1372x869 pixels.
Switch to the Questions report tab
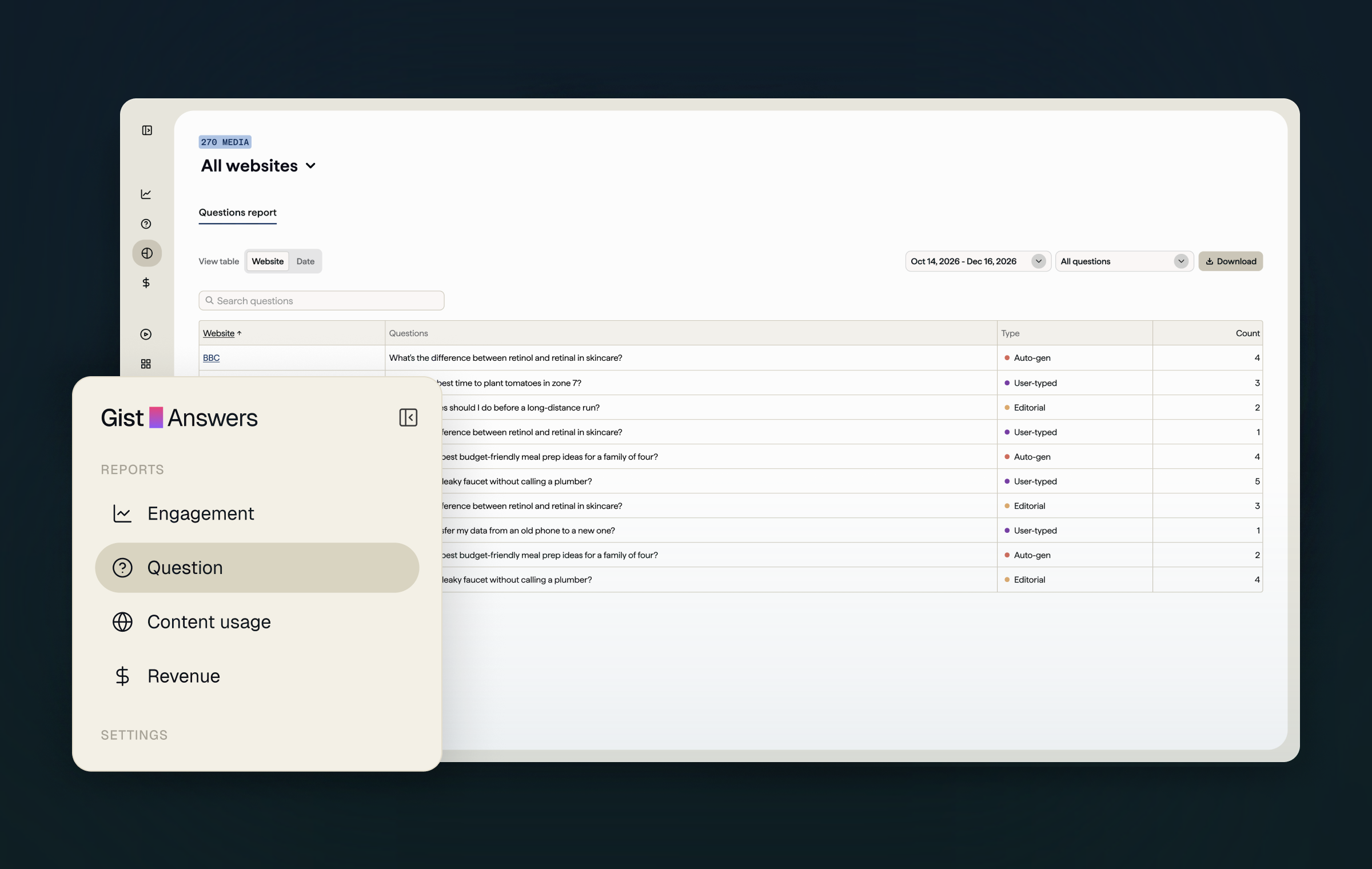[x=238, y=213]
